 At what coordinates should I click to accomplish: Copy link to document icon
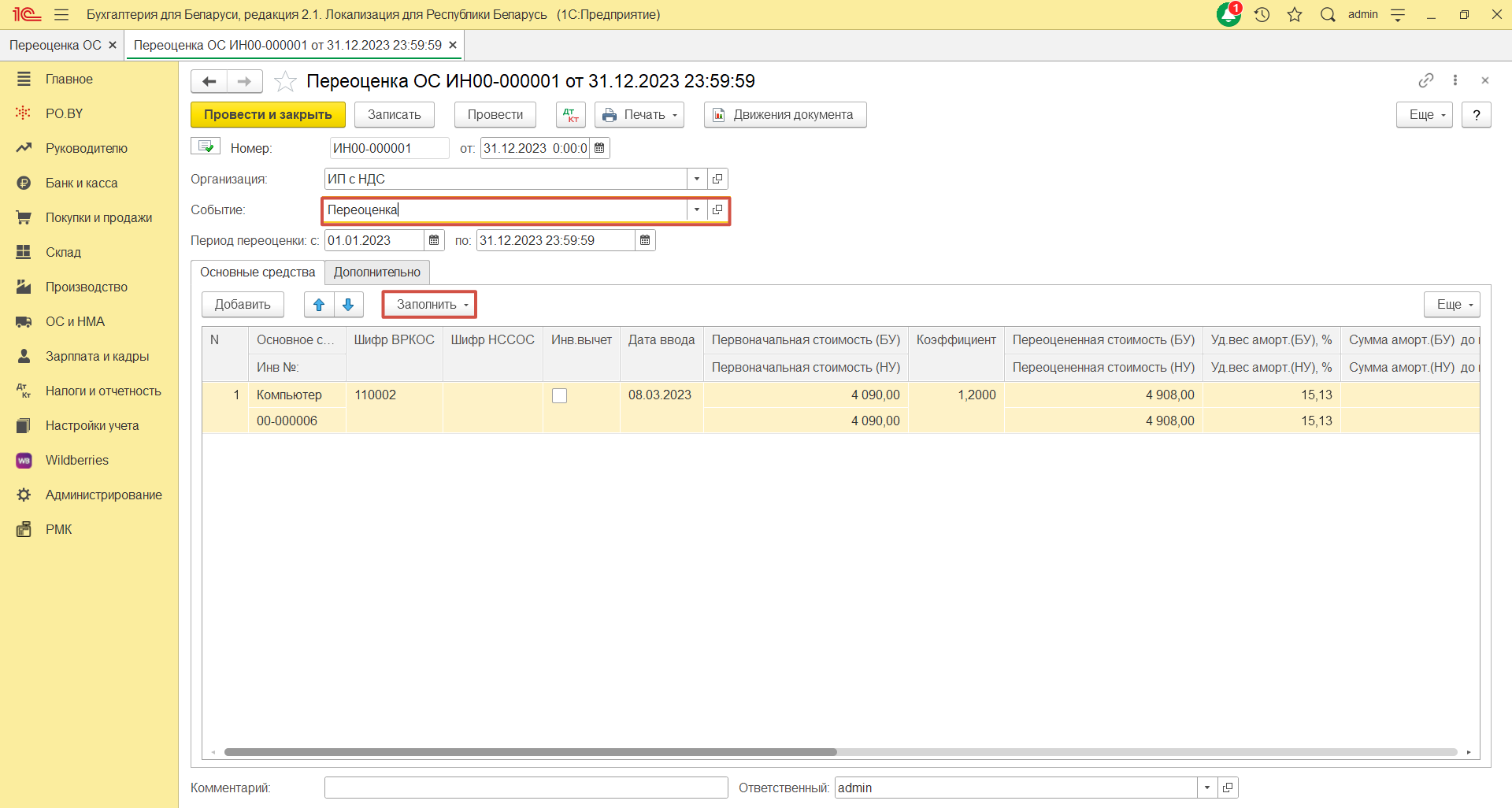tap(1425, 80)
